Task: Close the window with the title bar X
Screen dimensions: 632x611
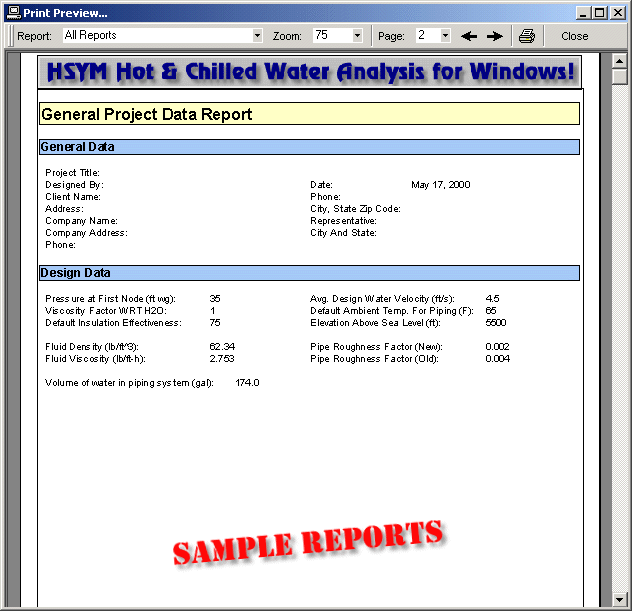Action: click(617, 12)
